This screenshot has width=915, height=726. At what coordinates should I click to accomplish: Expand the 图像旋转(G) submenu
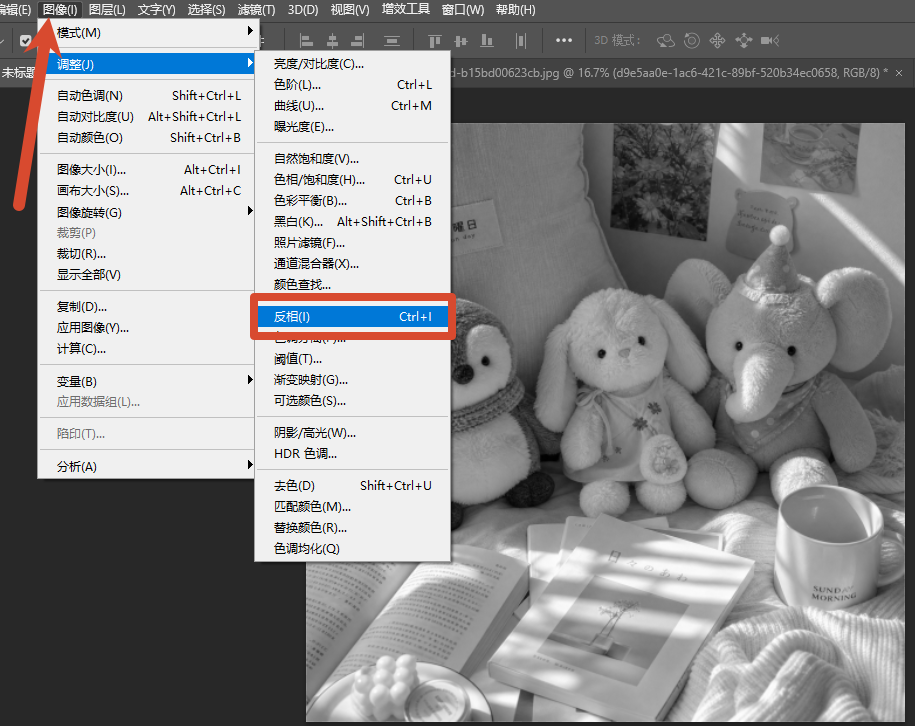(147, 212)
